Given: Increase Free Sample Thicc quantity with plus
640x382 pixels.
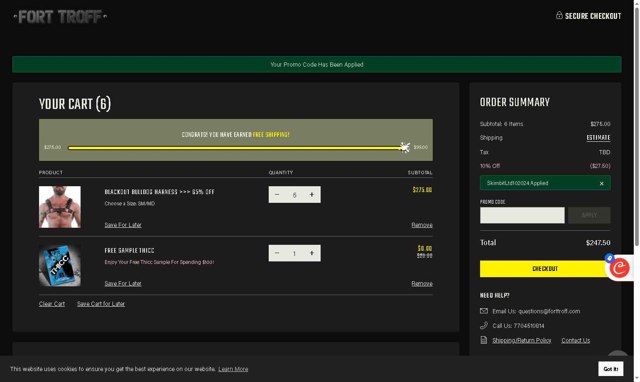Looking at the screenshot, I should 312,253.
